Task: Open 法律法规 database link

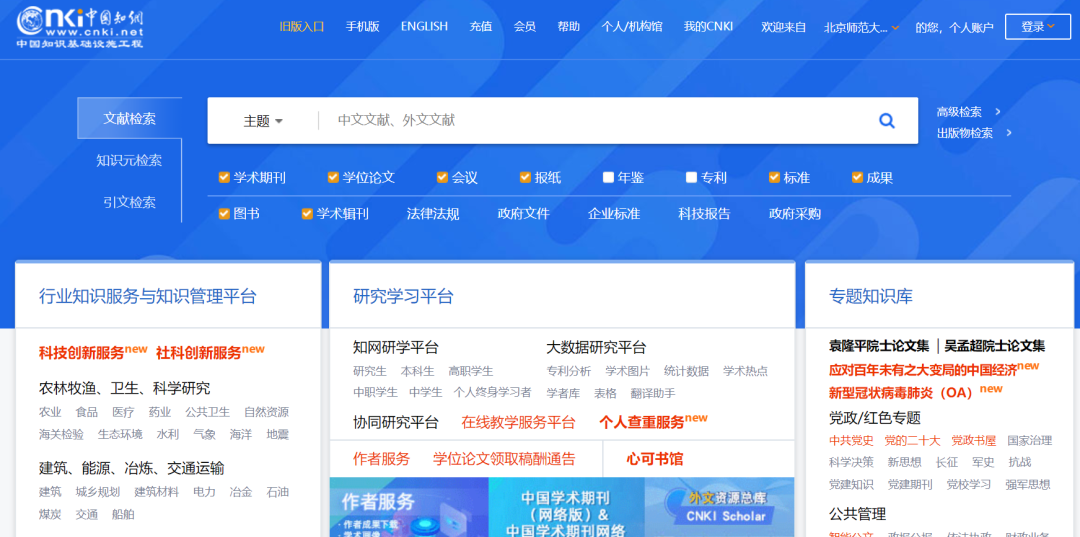Action: point(433,214)
